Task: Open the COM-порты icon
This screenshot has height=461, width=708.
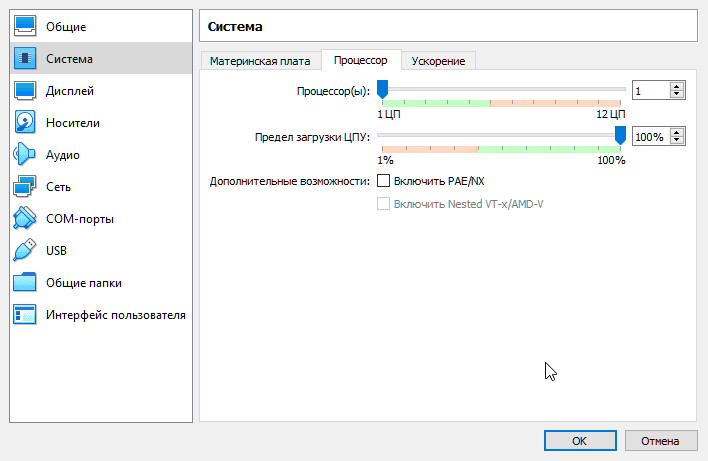Action: pos(25,219)
